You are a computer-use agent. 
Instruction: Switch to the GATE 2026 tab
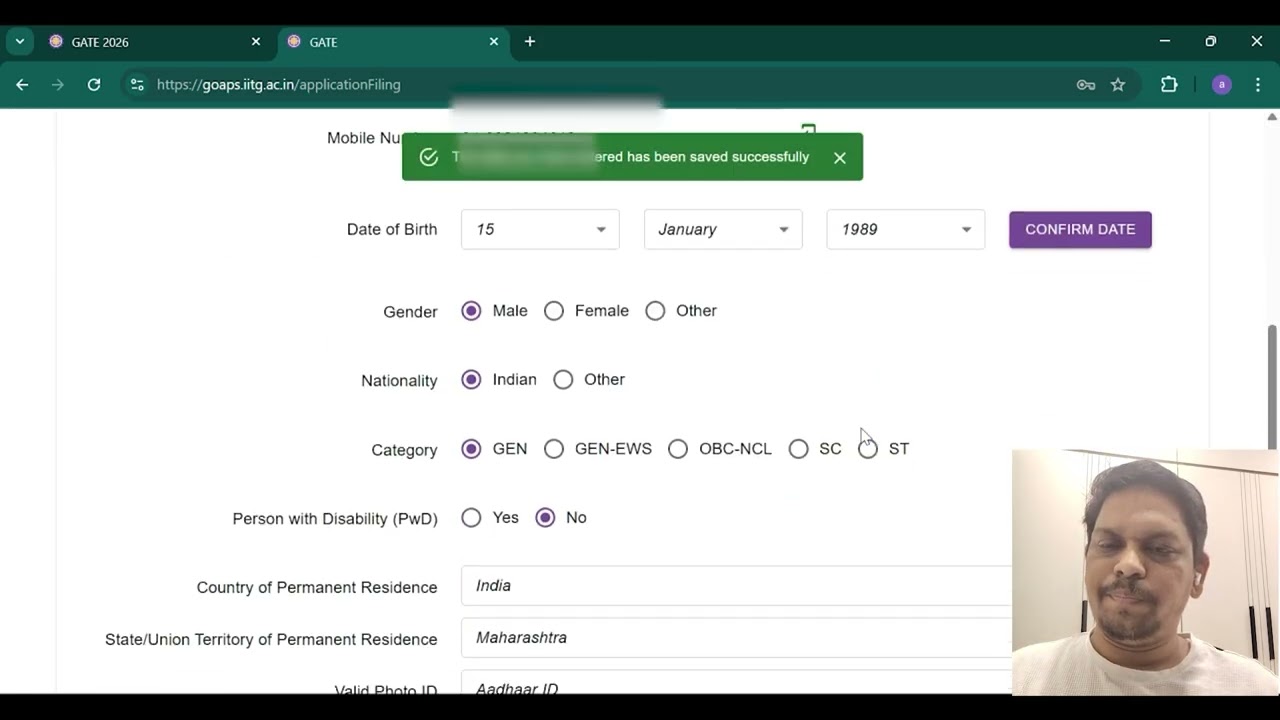[155, 42]
